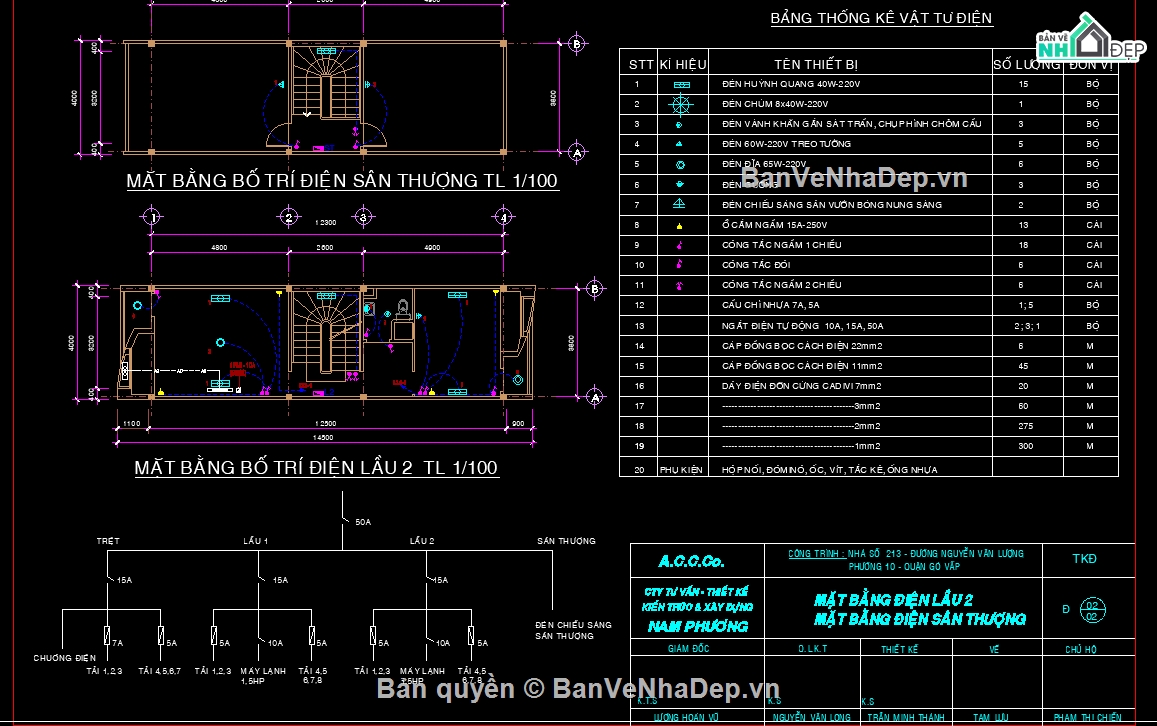Click the name PHẠM THỊ CHIẾN

point(1087,717)
